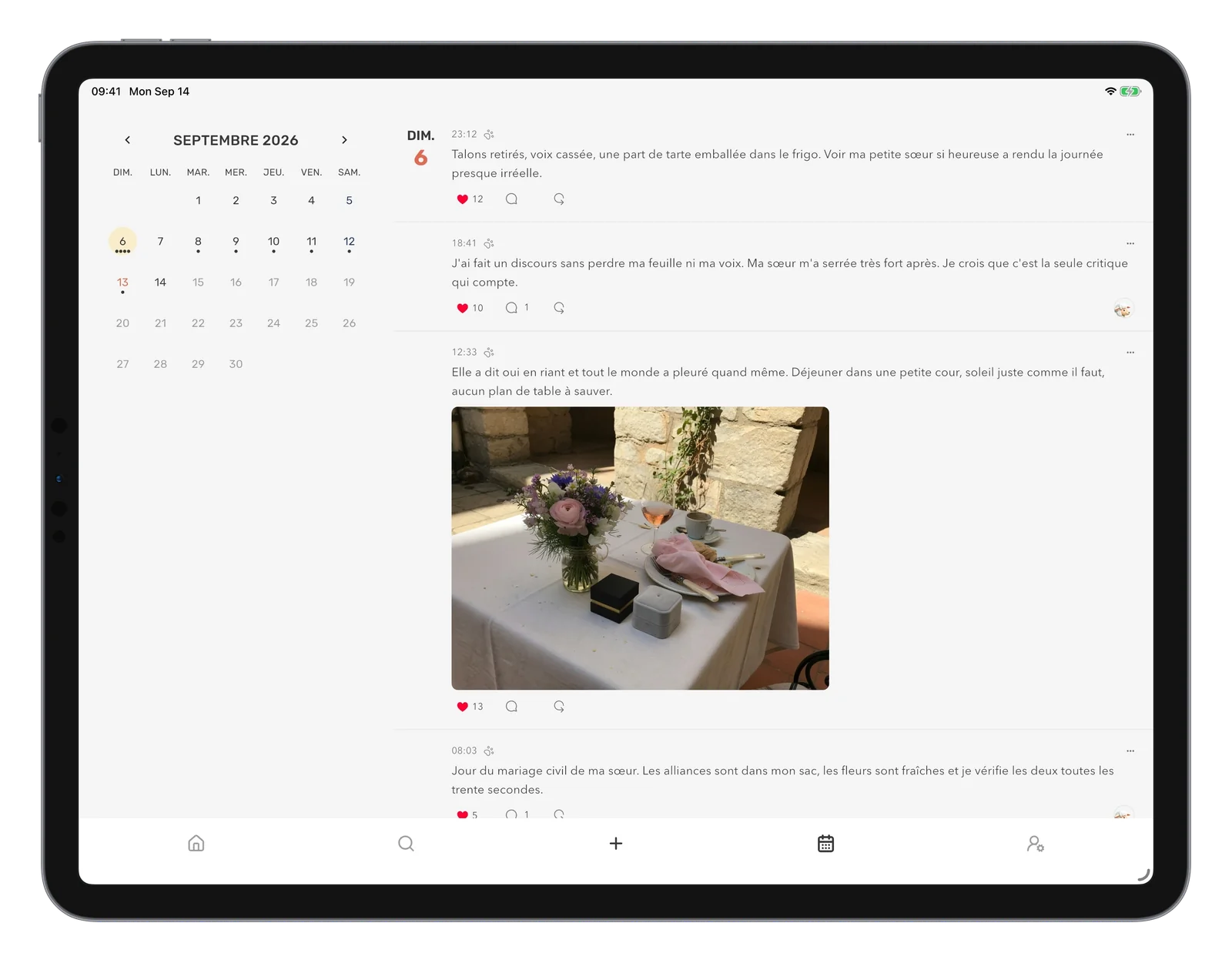Select September 13 in the calendar
The width and height of the screenshot is (1232, 963).
click(122, 283)
